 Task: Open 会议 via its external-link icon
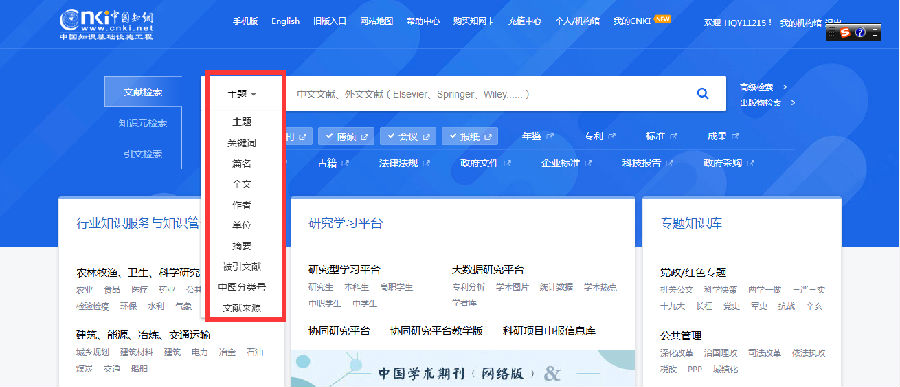click(425, 137)
